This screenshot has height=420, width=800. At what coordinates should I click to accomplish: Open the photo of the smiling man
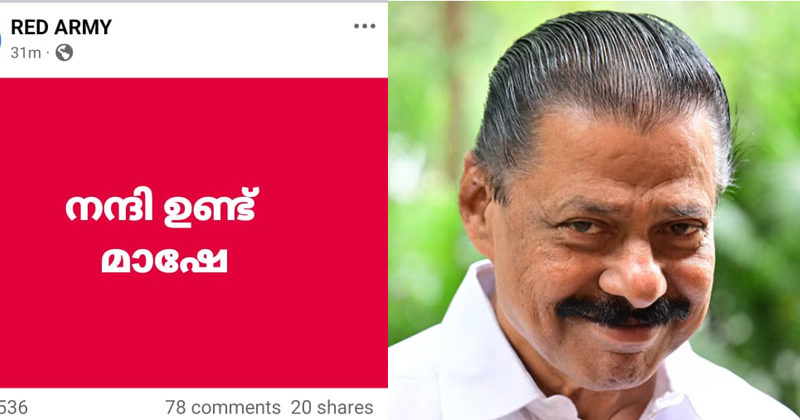click(x=594, y=210)
